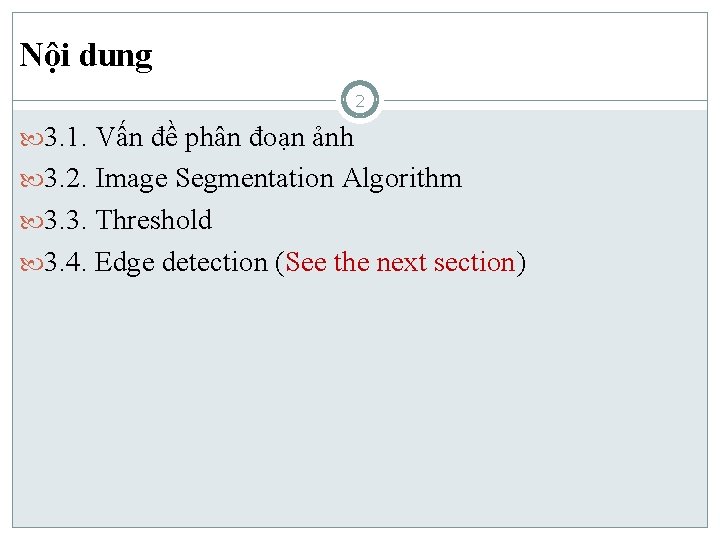The height and width of the screenshot is (540, 720).
Task: Click the slide number 2 circle badge
Action: tap(360, 101)
